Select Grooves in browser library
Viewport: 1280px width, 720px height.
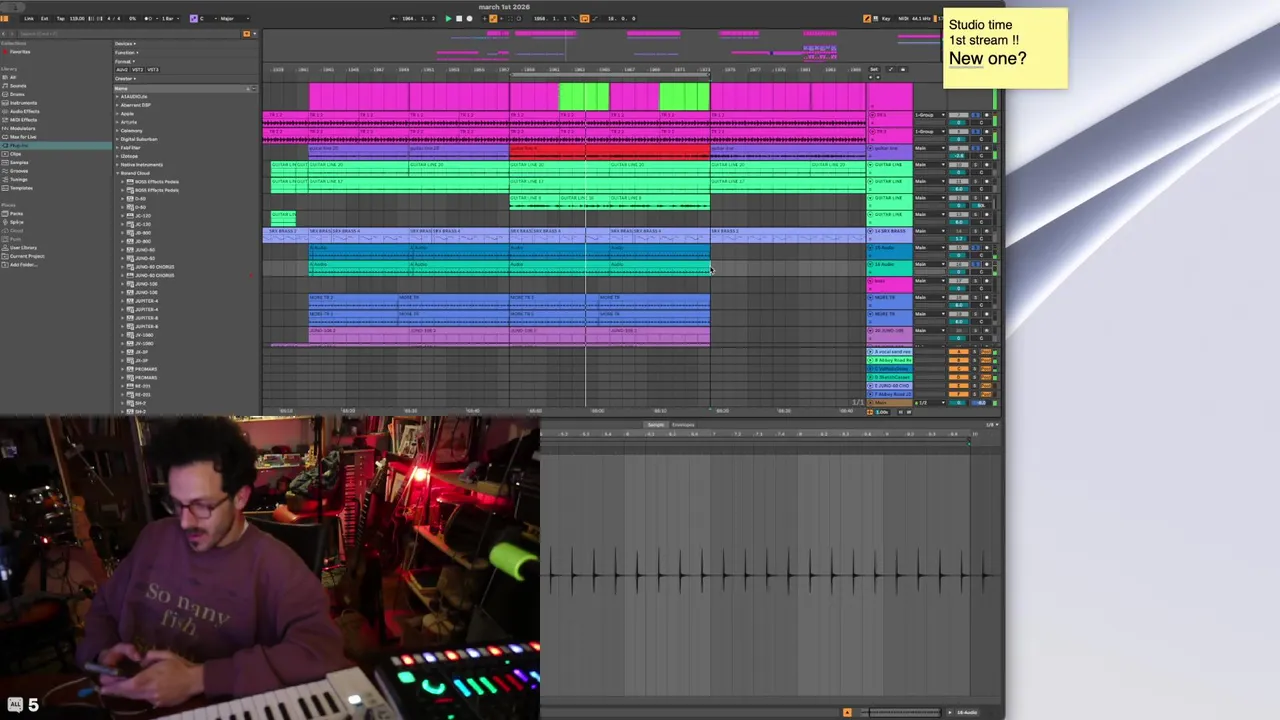pyautogui.click(x=19, y=171)
